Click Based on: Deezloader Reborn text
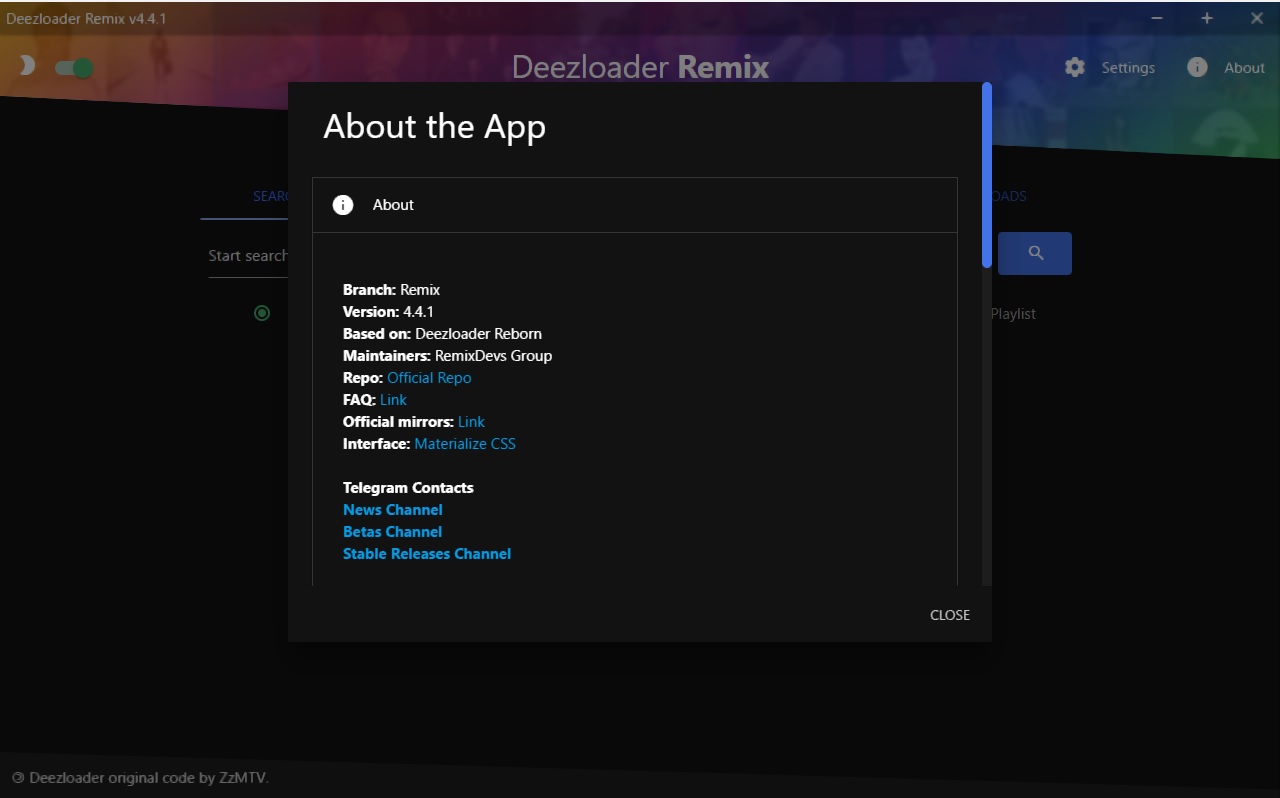 pyautogui.click(x=442, y=334)
